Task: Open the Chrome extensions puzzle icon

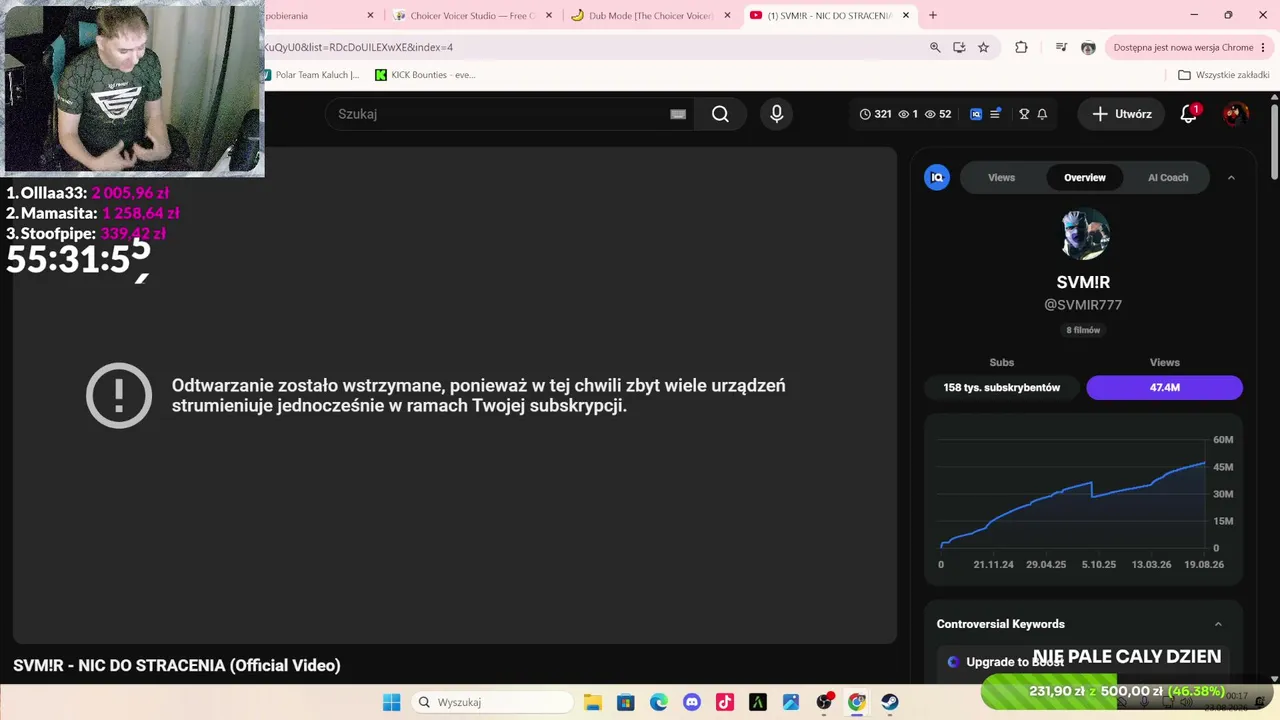Action: pyautogui.click(x=1021, y=47)
